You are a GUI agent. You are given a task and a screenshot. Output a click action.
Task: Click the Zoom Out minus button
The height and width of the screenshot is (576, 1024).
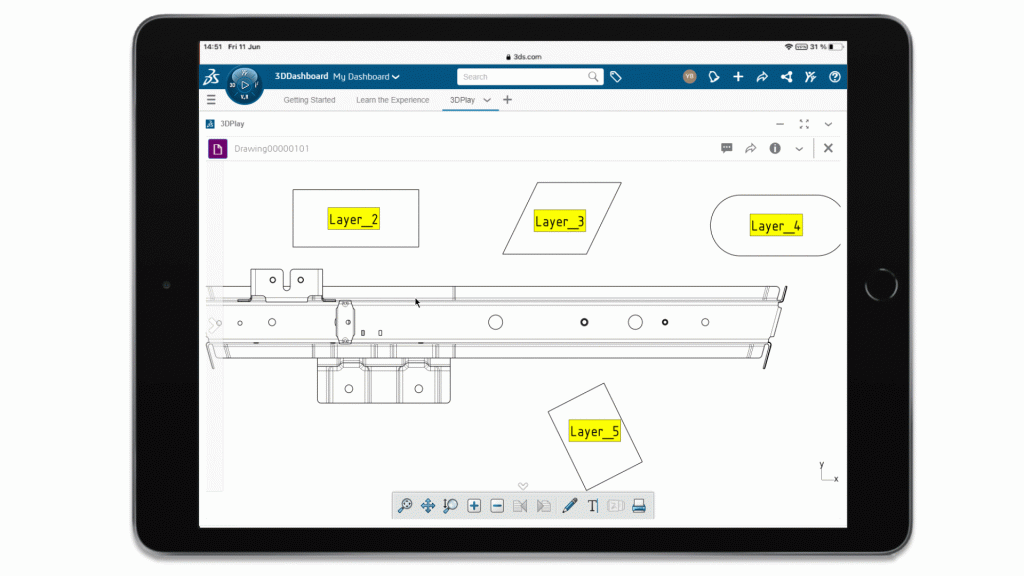(497, 506)
